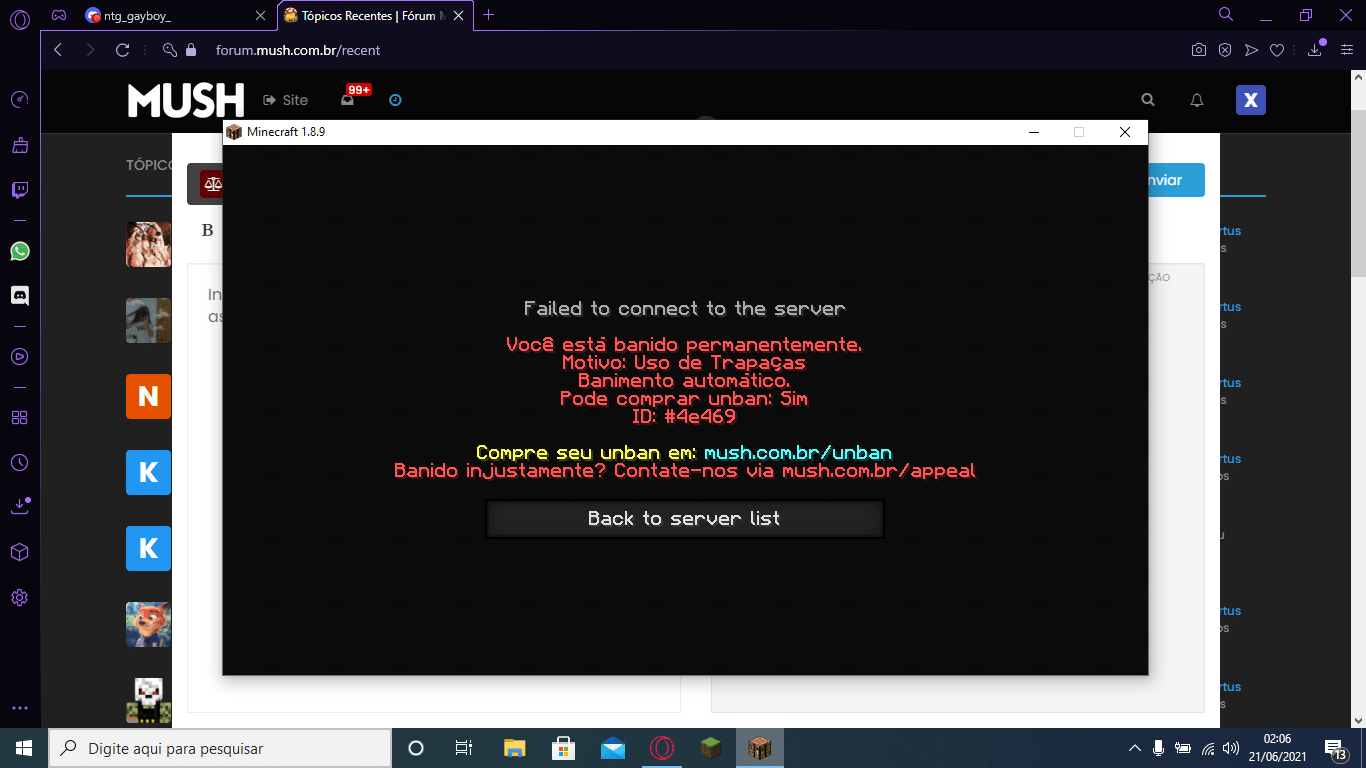Reload the forum page
The image size is (1366, 768).
(x=123, y=50)
